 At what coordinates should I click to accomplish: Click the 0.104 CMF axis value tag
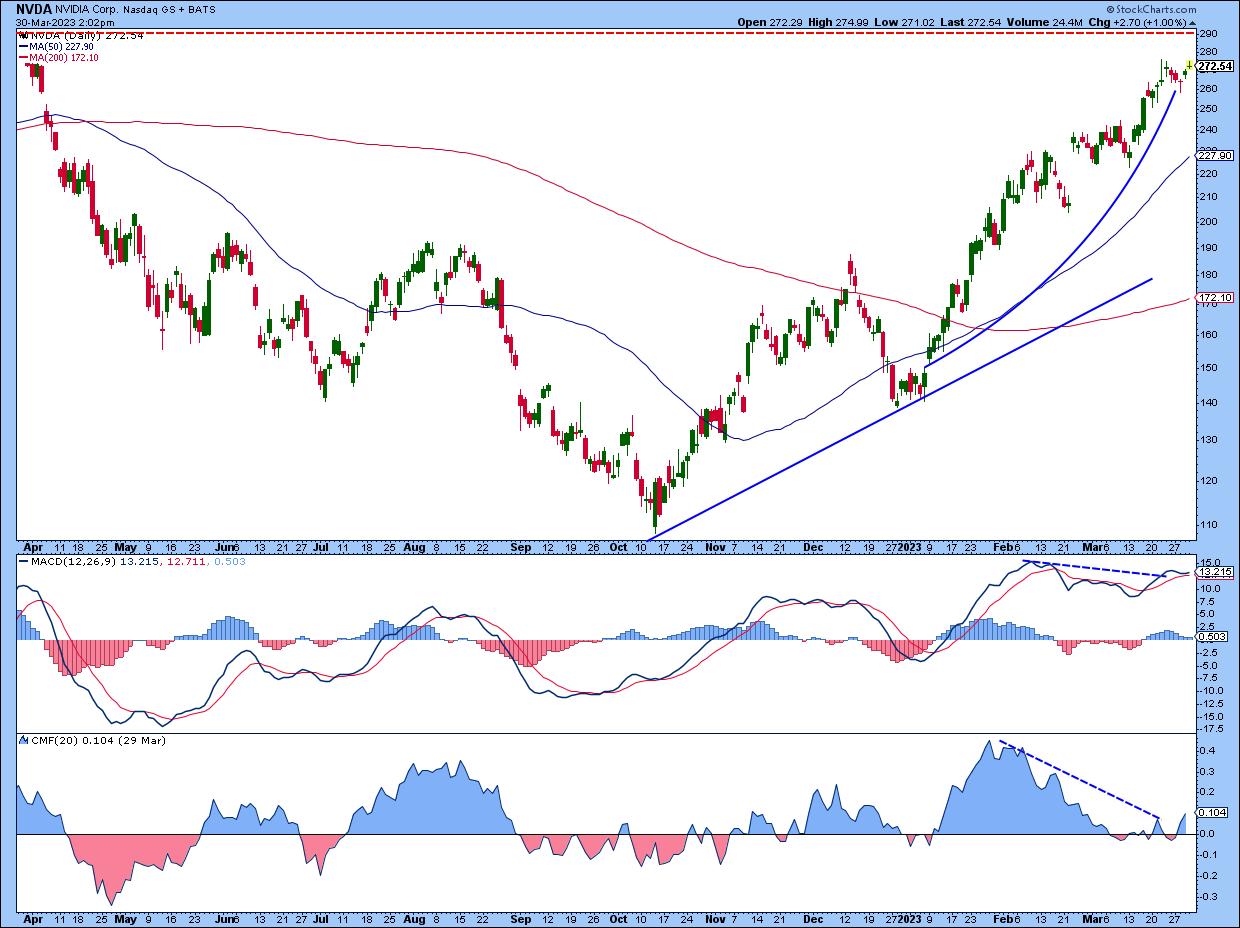[x=1213, y=813]
